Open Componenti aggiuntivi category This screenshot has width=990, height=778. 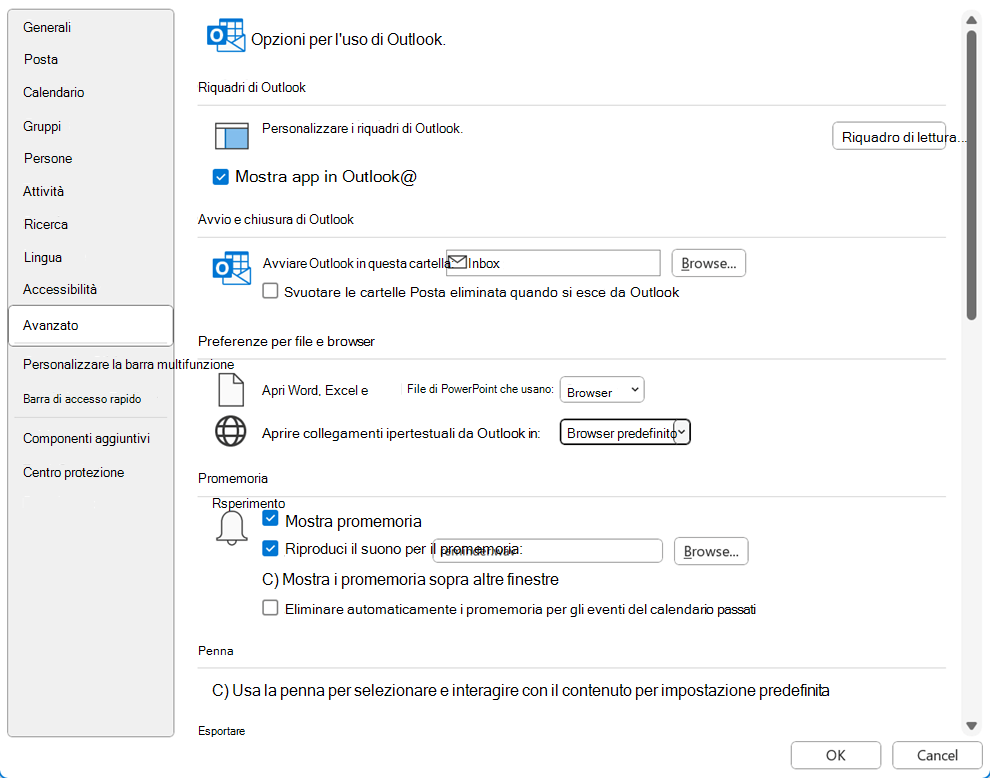pyautogui.click(x=86, y=438)
